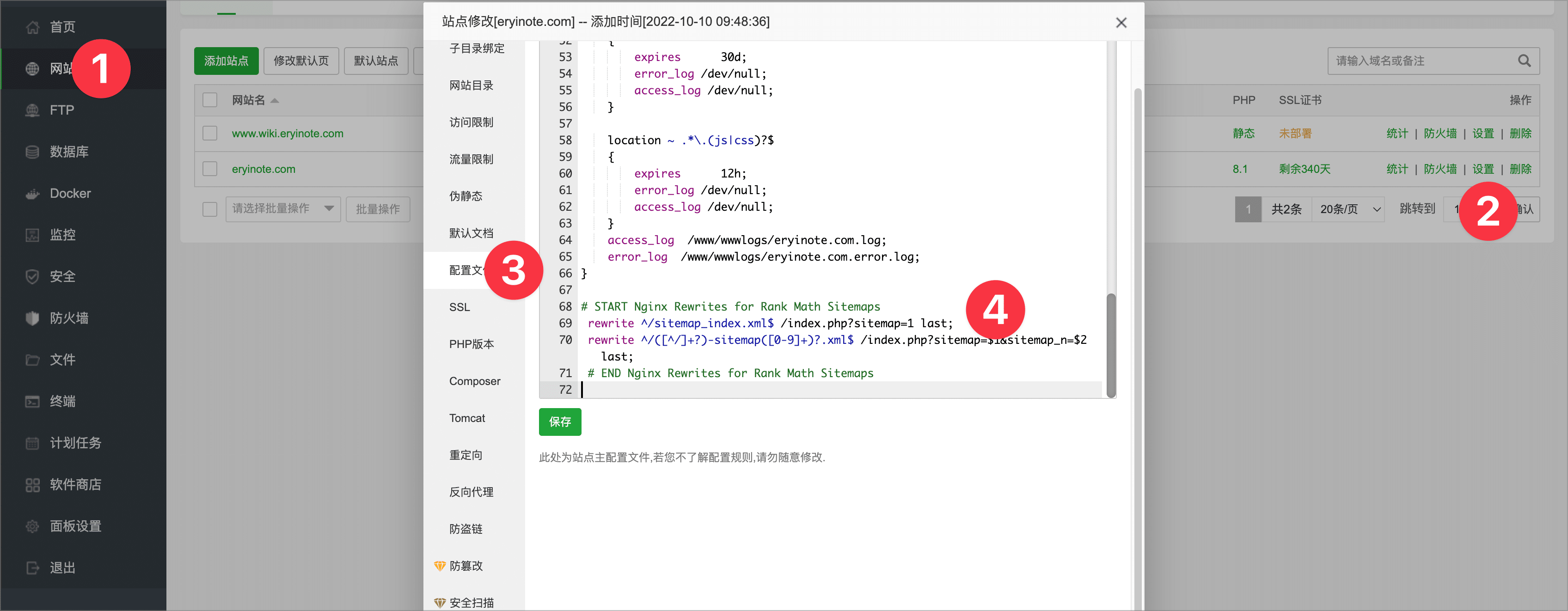Select the 网站目录 tab

[x=471, y=85]
